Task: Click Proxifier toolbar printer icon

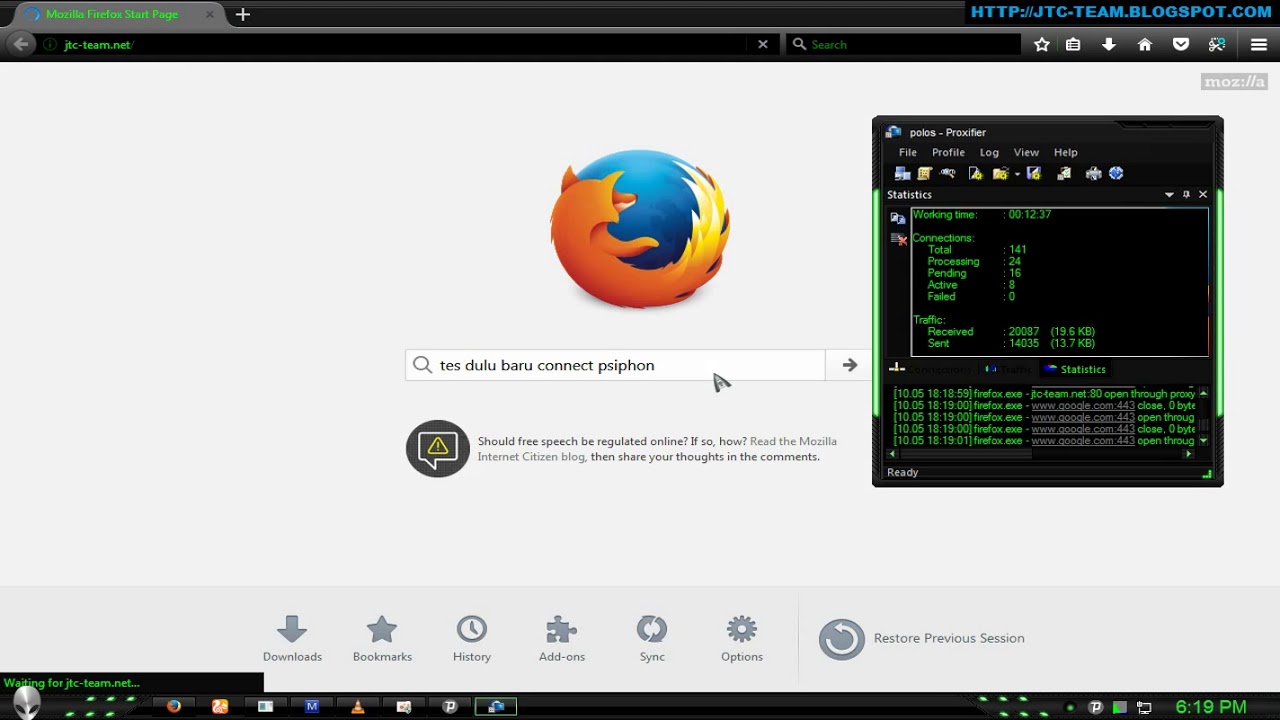Action: point(1094,173)
